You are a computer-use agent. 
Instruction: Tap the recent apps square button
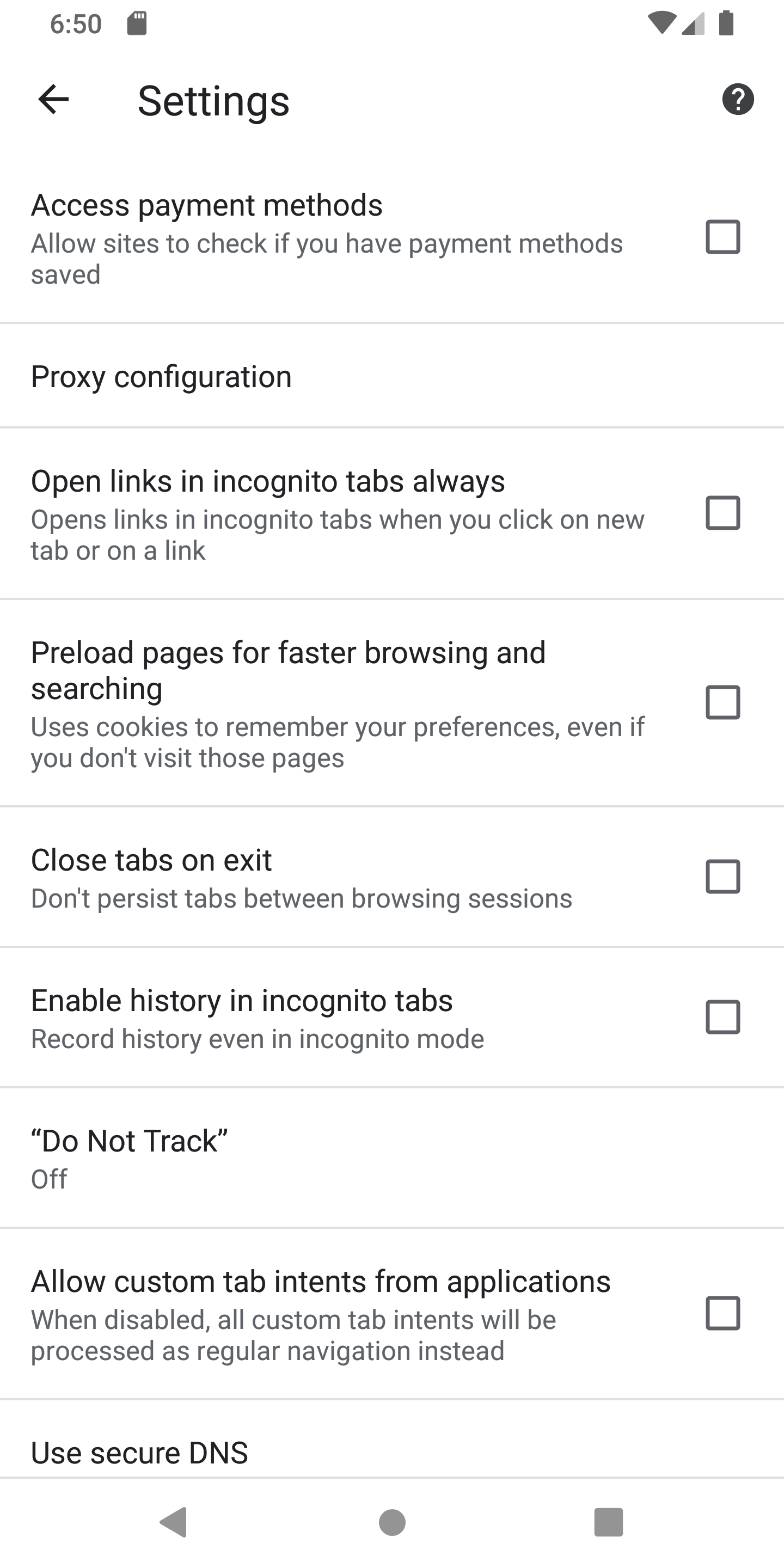coord(609,1522)
